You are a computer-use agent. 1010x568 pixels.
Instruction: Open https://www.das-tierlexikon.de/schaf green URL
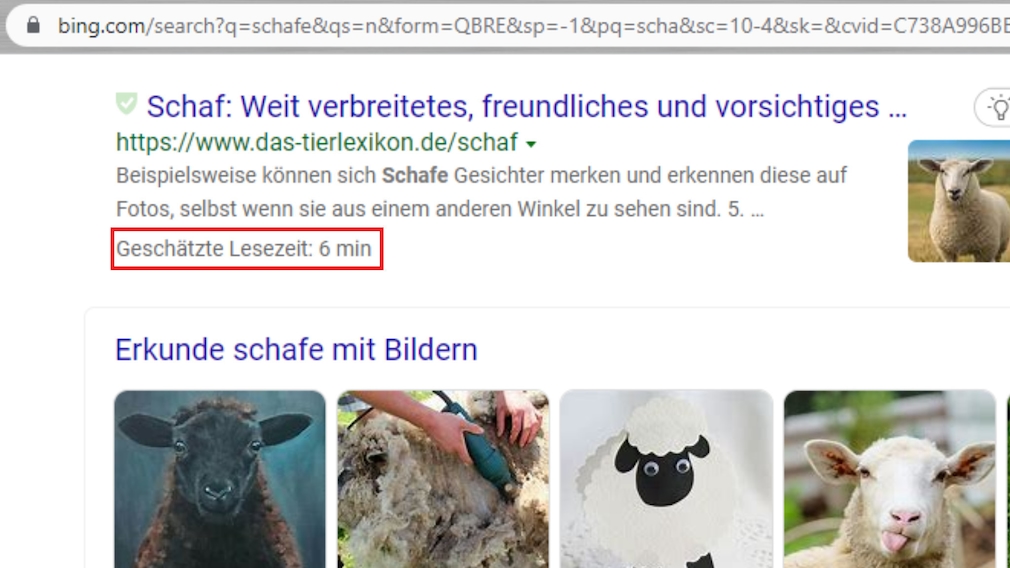[x=317, y=142]
